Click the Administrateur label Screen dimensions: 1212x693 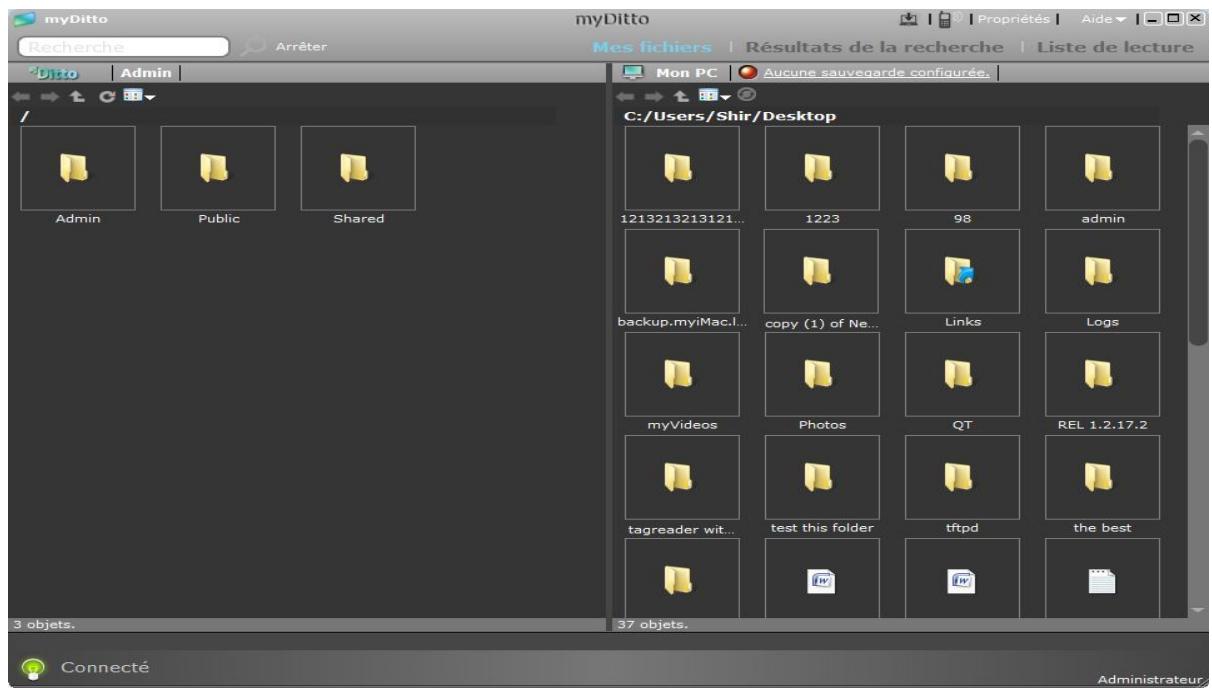tap(1149, 680)
